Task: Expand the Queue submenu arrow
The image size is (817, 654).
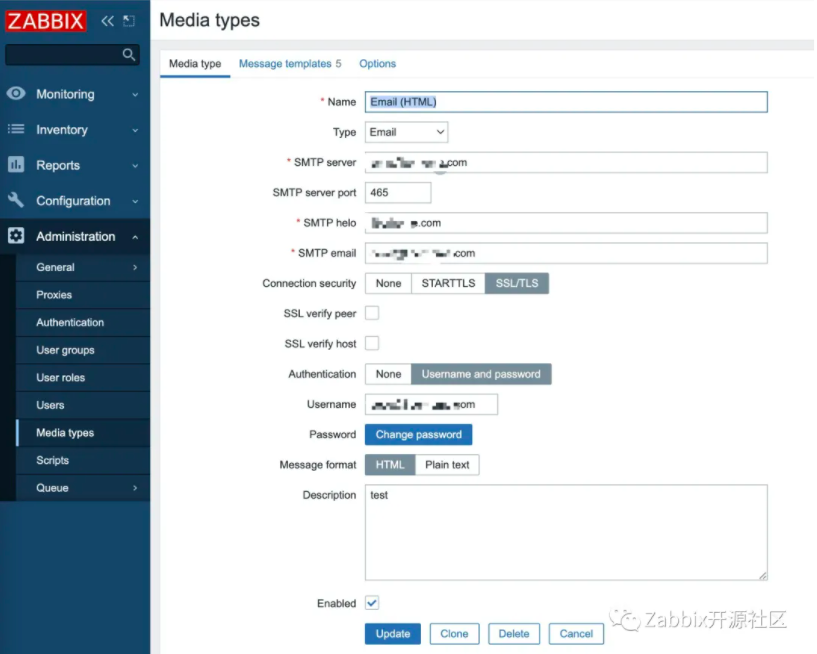Action: [x=135, y=488]
